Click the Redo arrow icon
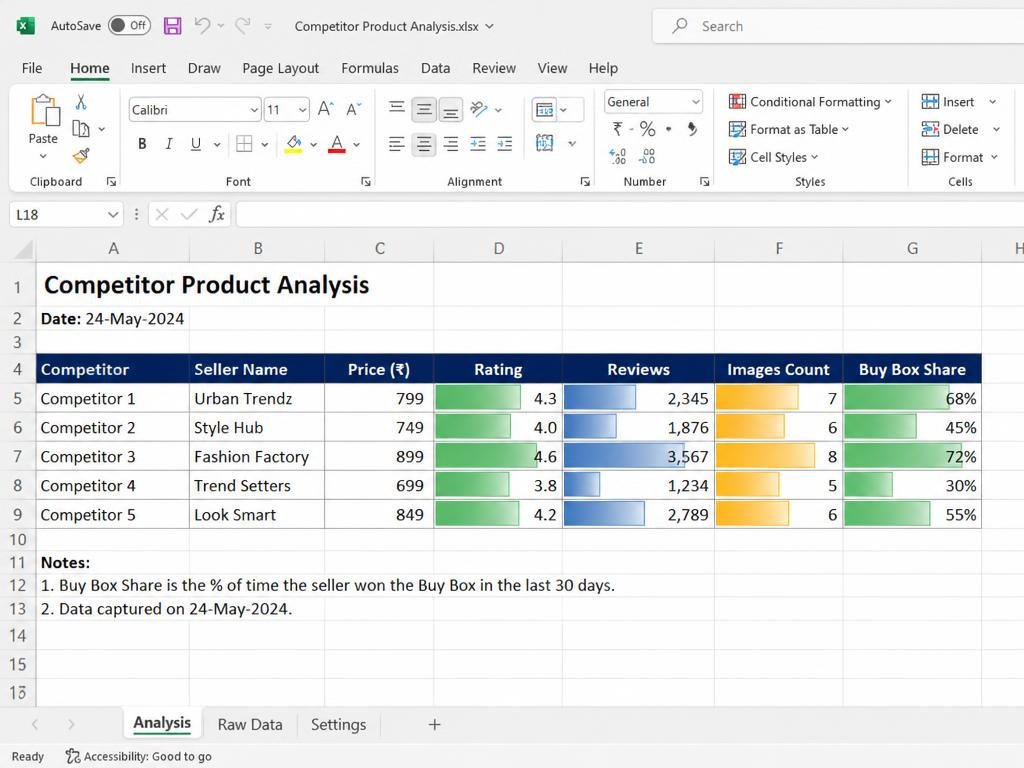This screenshot has width=1024, height=768. tap(243, 25)
